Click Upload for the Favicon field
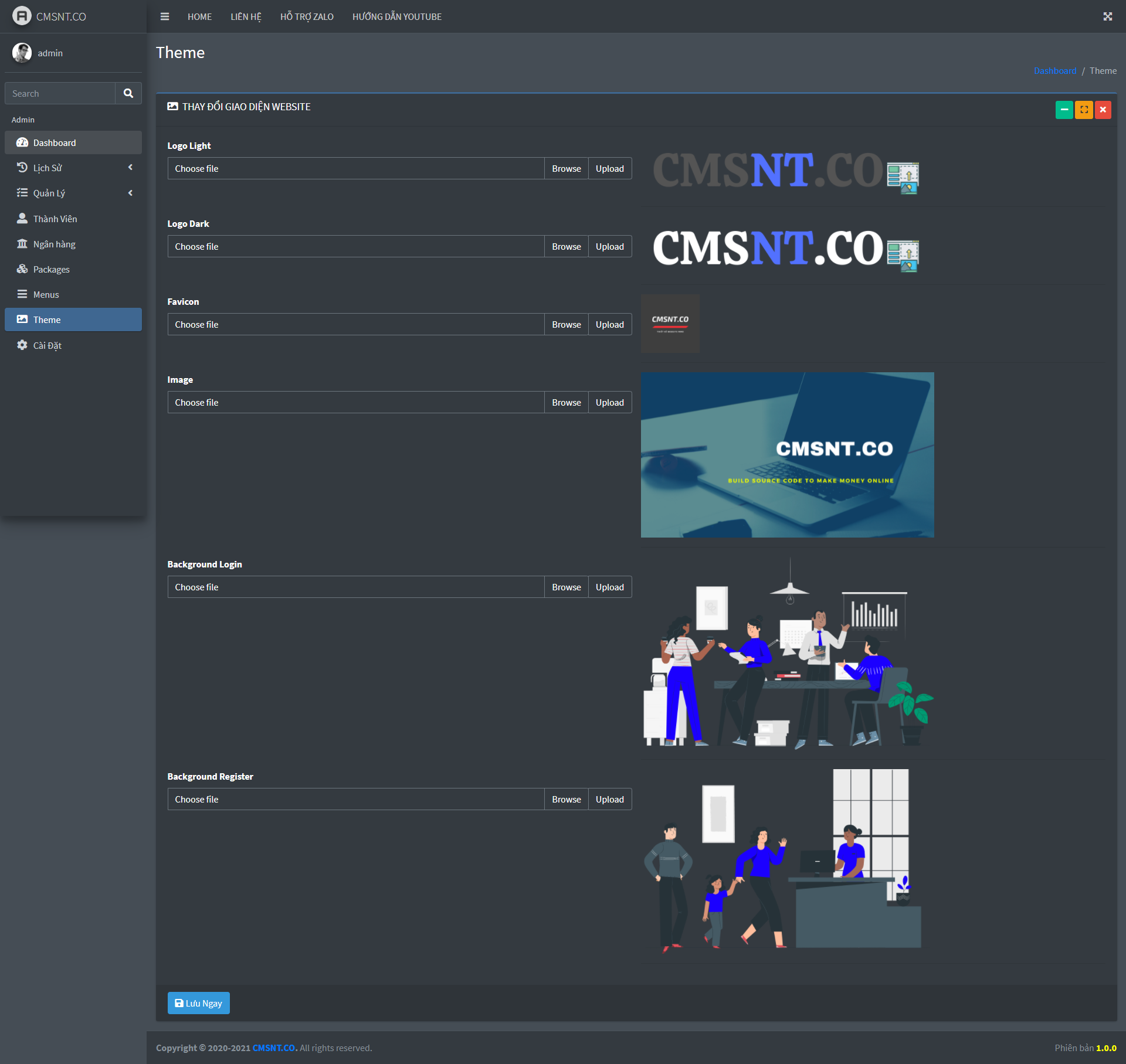This screenshot has width=1126, height=1064. coord(609,324)
